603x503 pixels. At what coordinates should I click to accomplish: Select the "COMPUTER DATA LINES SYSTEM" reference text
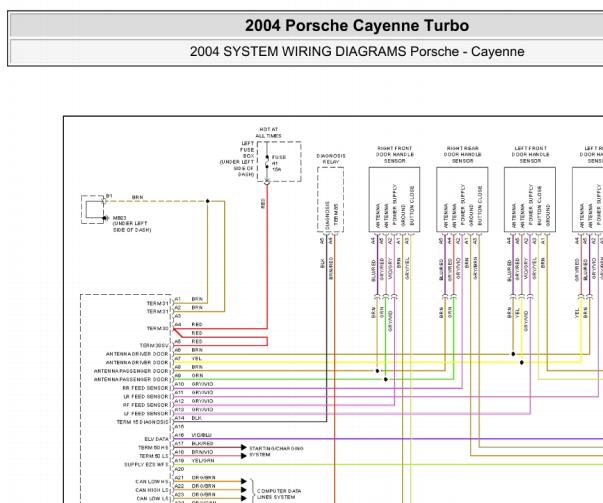click(x=279, y=494)
